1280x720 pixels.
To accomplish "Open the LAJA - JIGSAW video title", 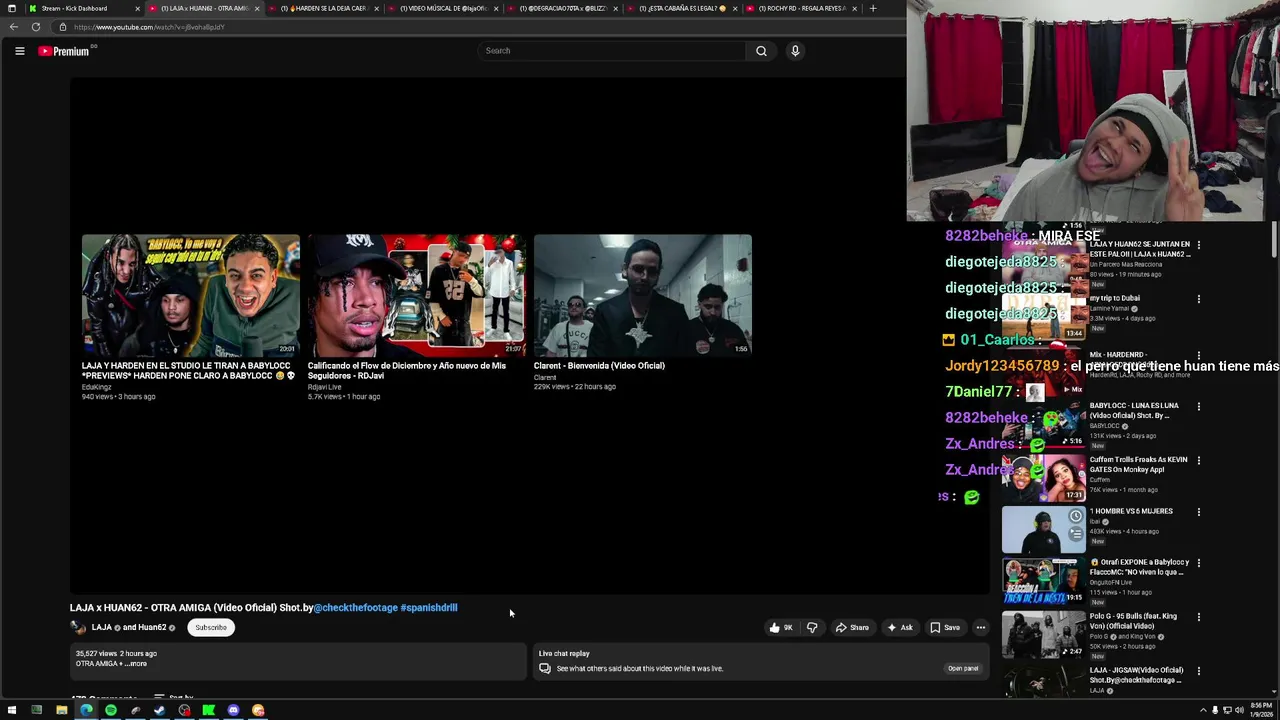I will point(1136,675).
